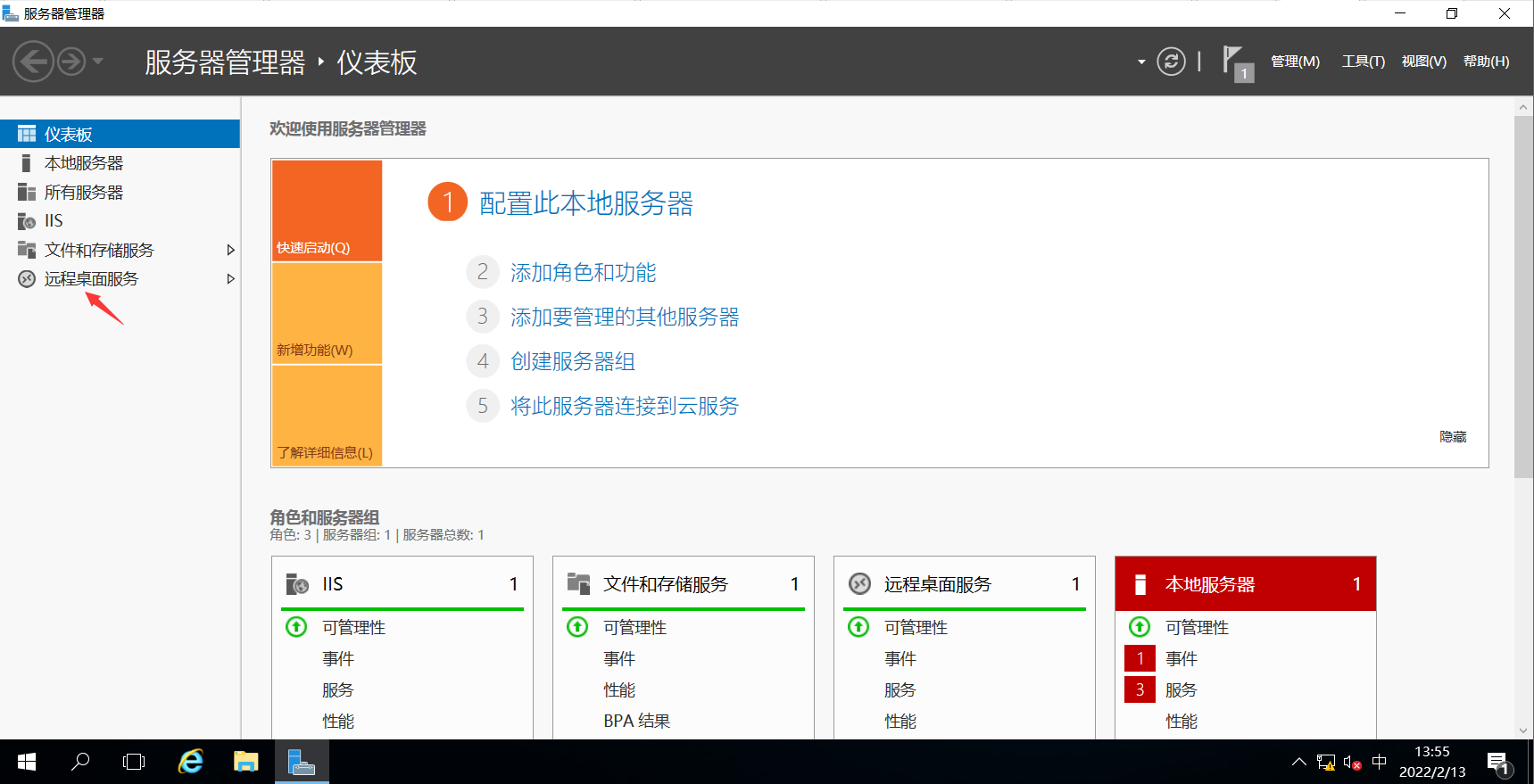
Task: Open the notifications flag icon
Action: tap(1236, 62)
